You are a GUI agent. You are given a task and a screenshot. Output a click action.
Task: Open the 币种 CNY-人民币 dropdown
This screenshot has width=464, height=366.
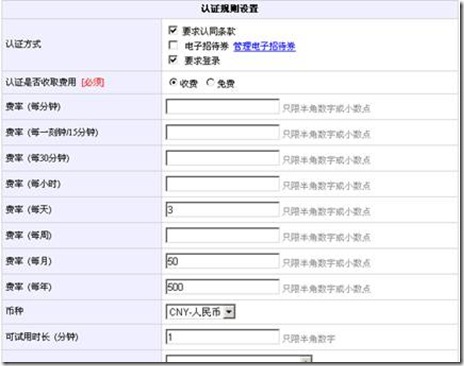tap(200, 312)
